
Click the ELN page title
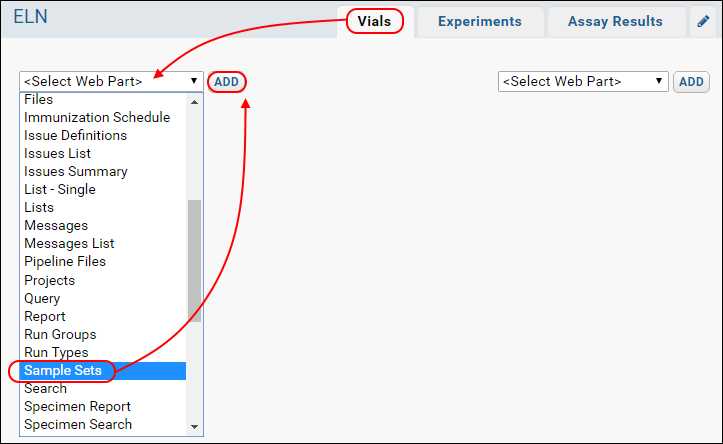click(30, 17)
